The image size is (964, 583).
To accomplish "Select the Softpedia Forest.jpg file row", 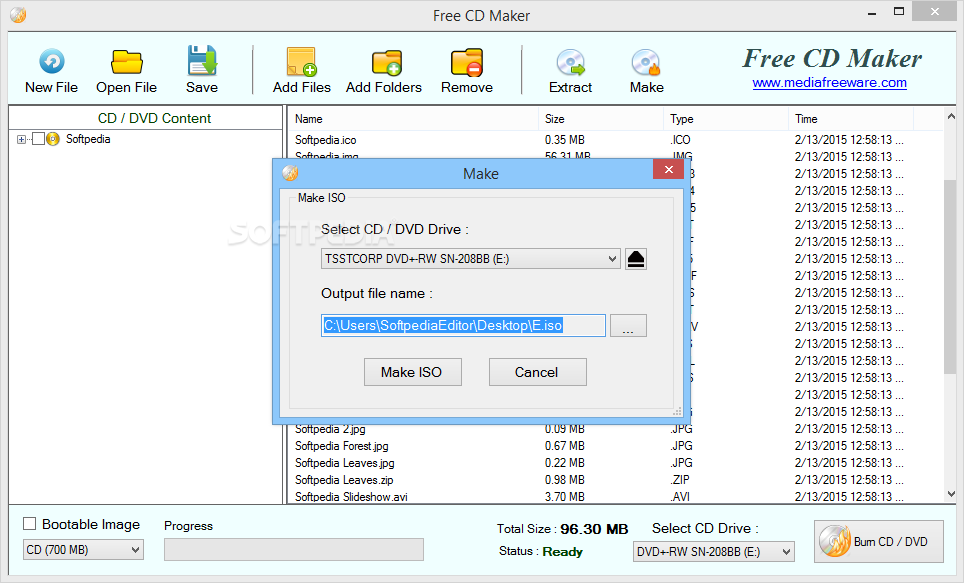I will [615, 446].
